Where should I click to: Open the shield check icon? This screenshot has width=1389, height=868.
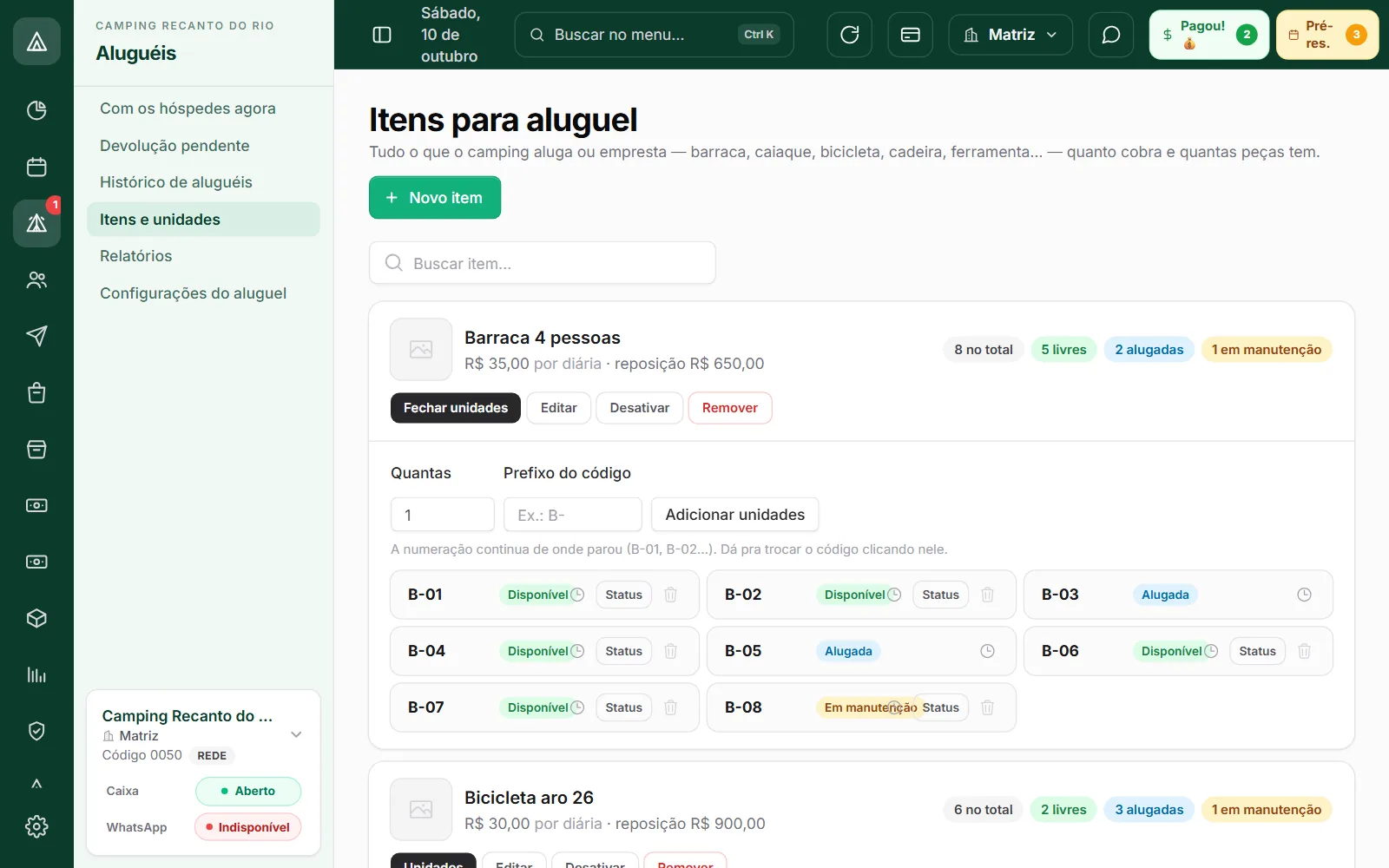point(36,731)
